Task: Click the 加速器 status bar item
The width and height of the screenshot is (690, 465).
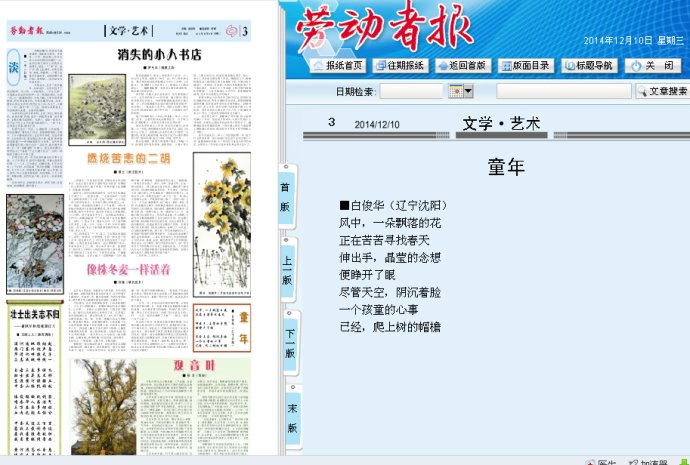Action: [x=650, y=462]
